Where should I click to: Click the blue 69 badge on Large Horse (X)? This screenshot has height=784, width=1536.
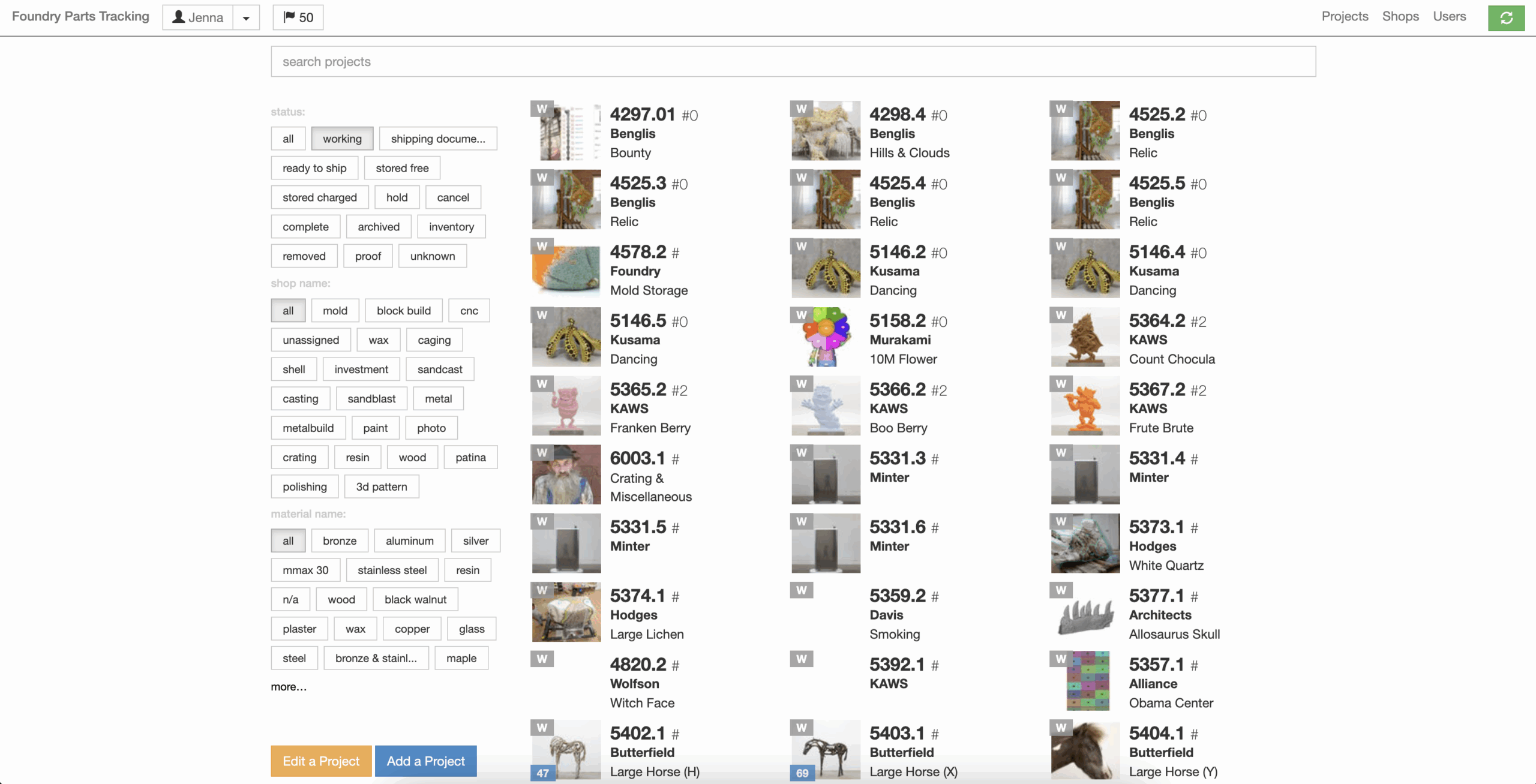(x=802, y=773)
